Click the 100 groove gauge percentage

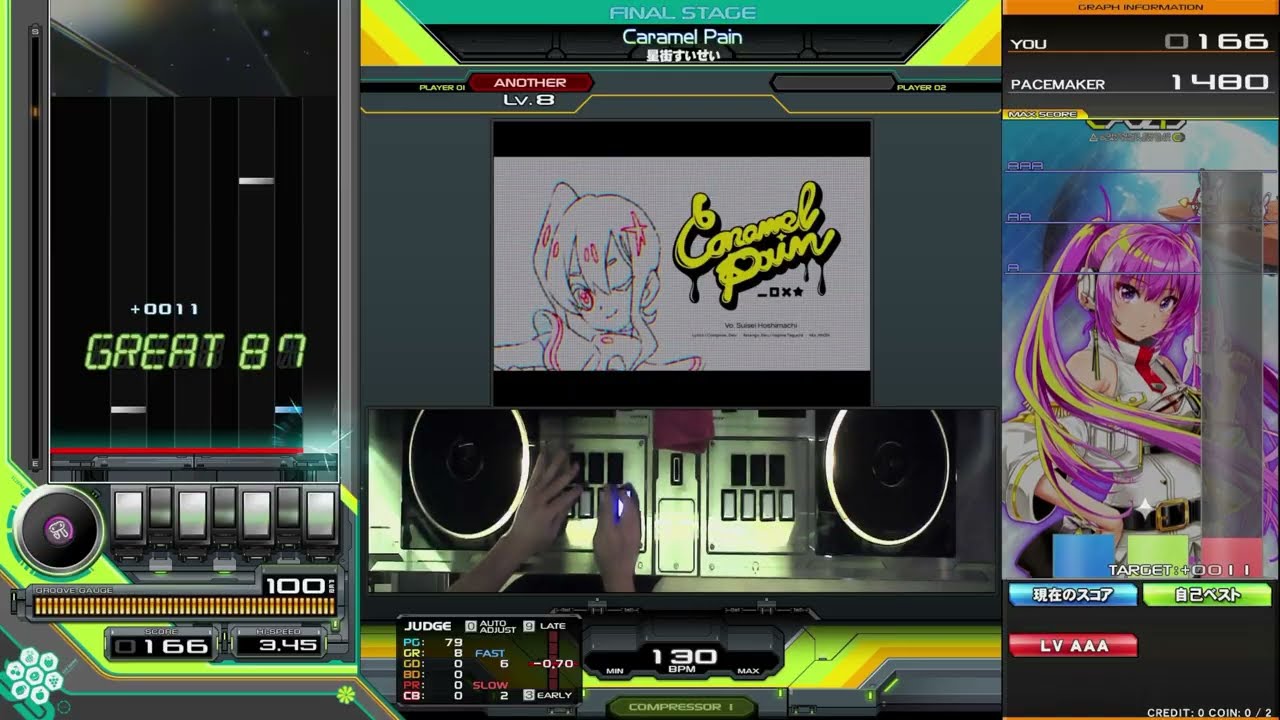coord(296,586)
